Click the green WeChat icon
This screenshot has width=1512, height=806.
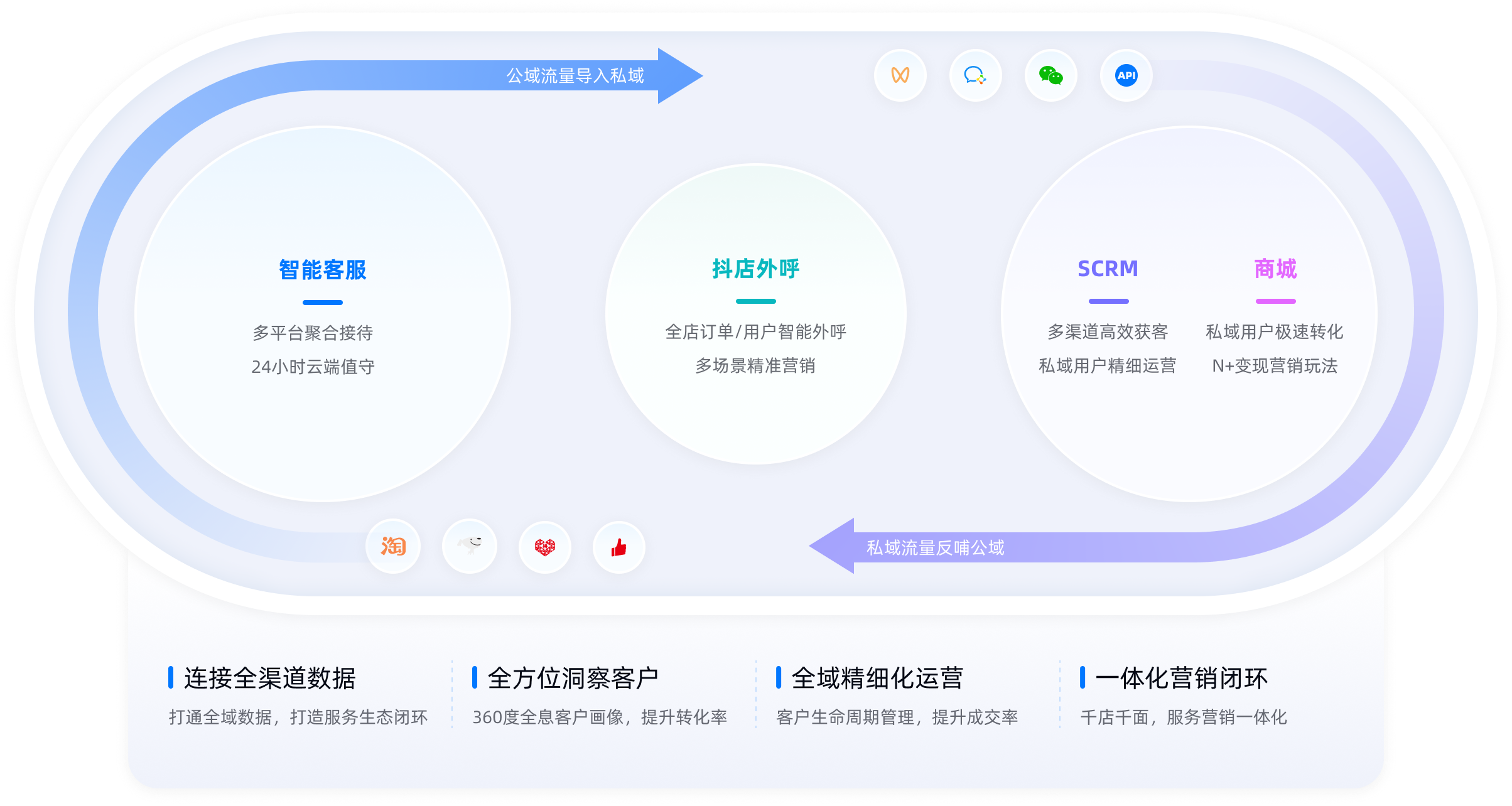[1050, 75]
